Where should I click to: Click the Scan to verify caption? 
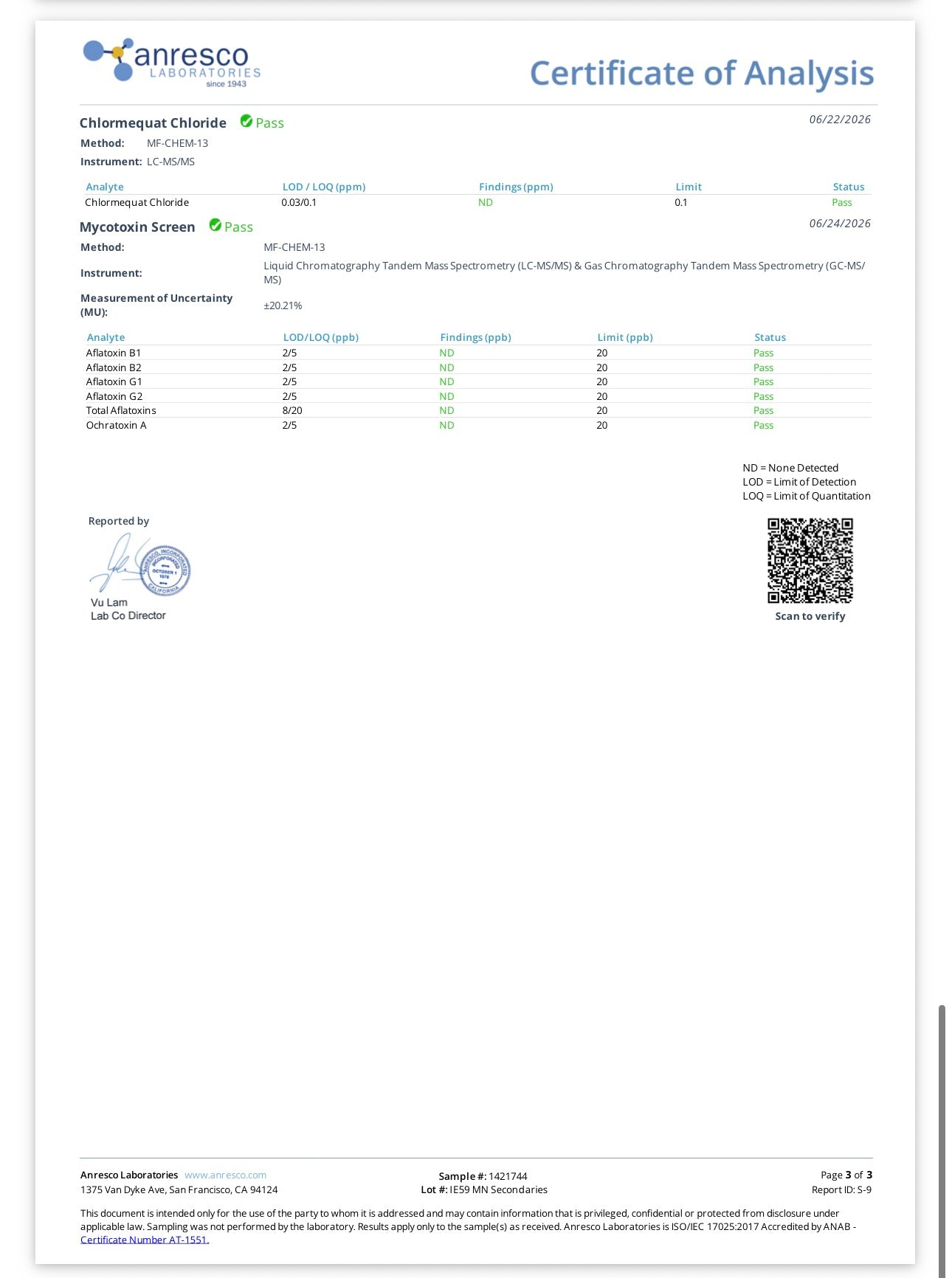(810, 616)
